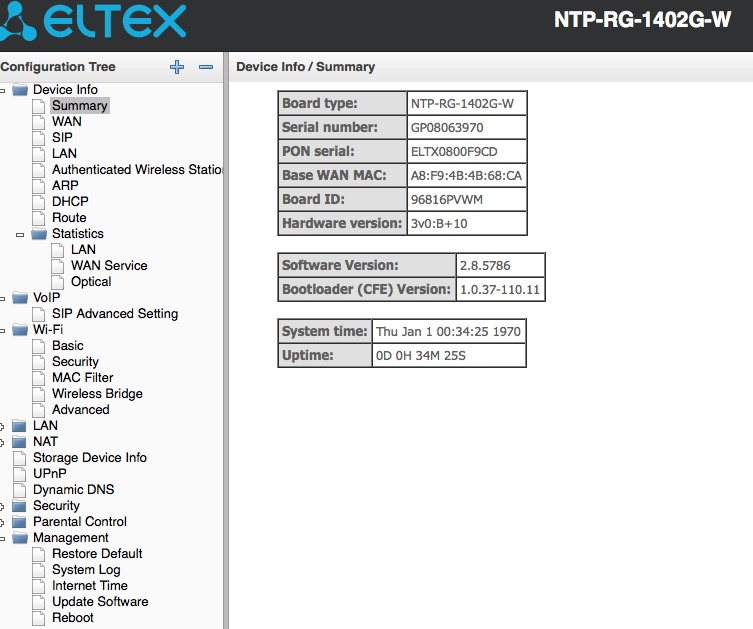Collapse the Wi-Fi tree node

tap(2, 330)
